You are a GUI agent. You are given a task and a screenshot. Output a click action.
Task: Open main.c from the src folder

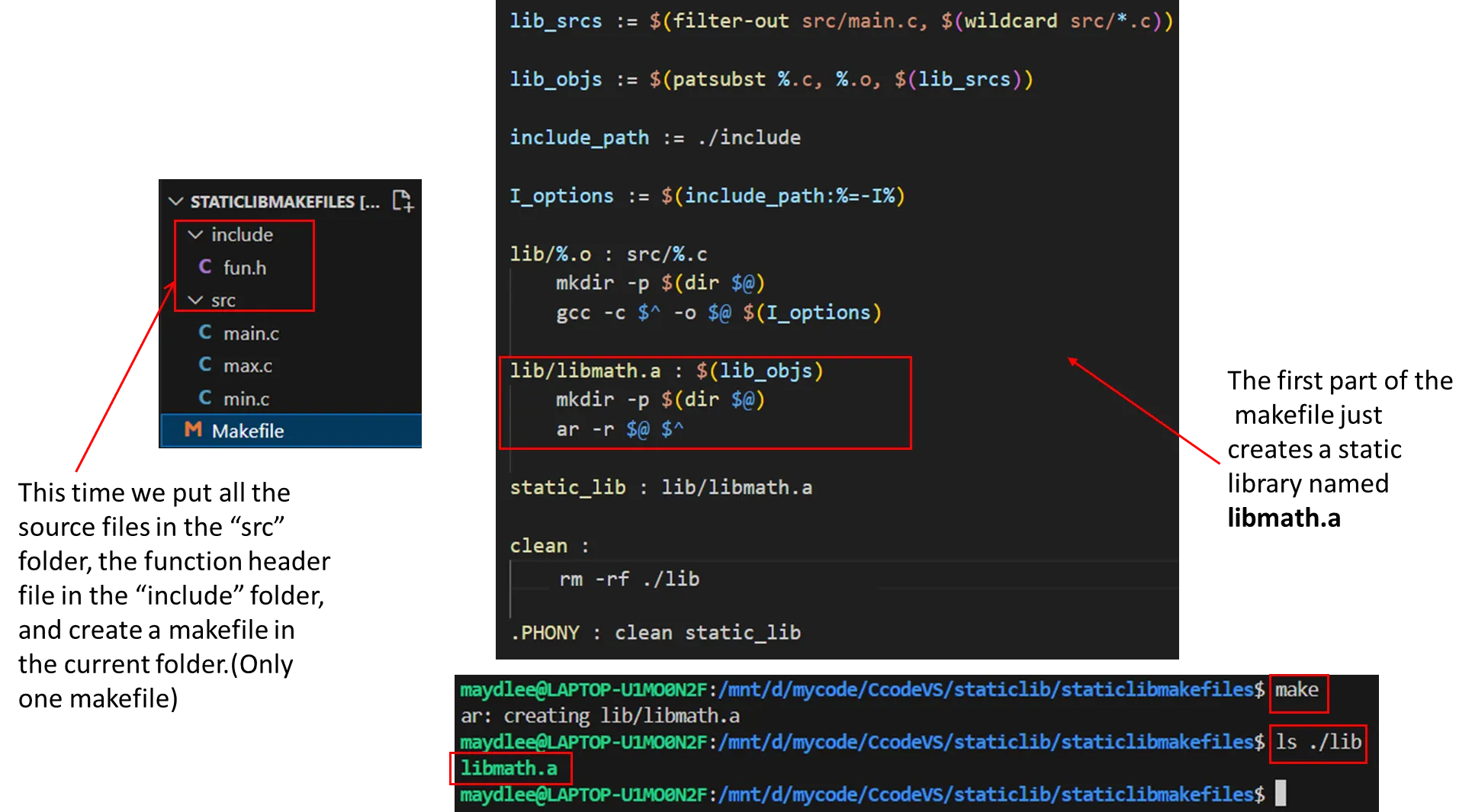(251, 333)
